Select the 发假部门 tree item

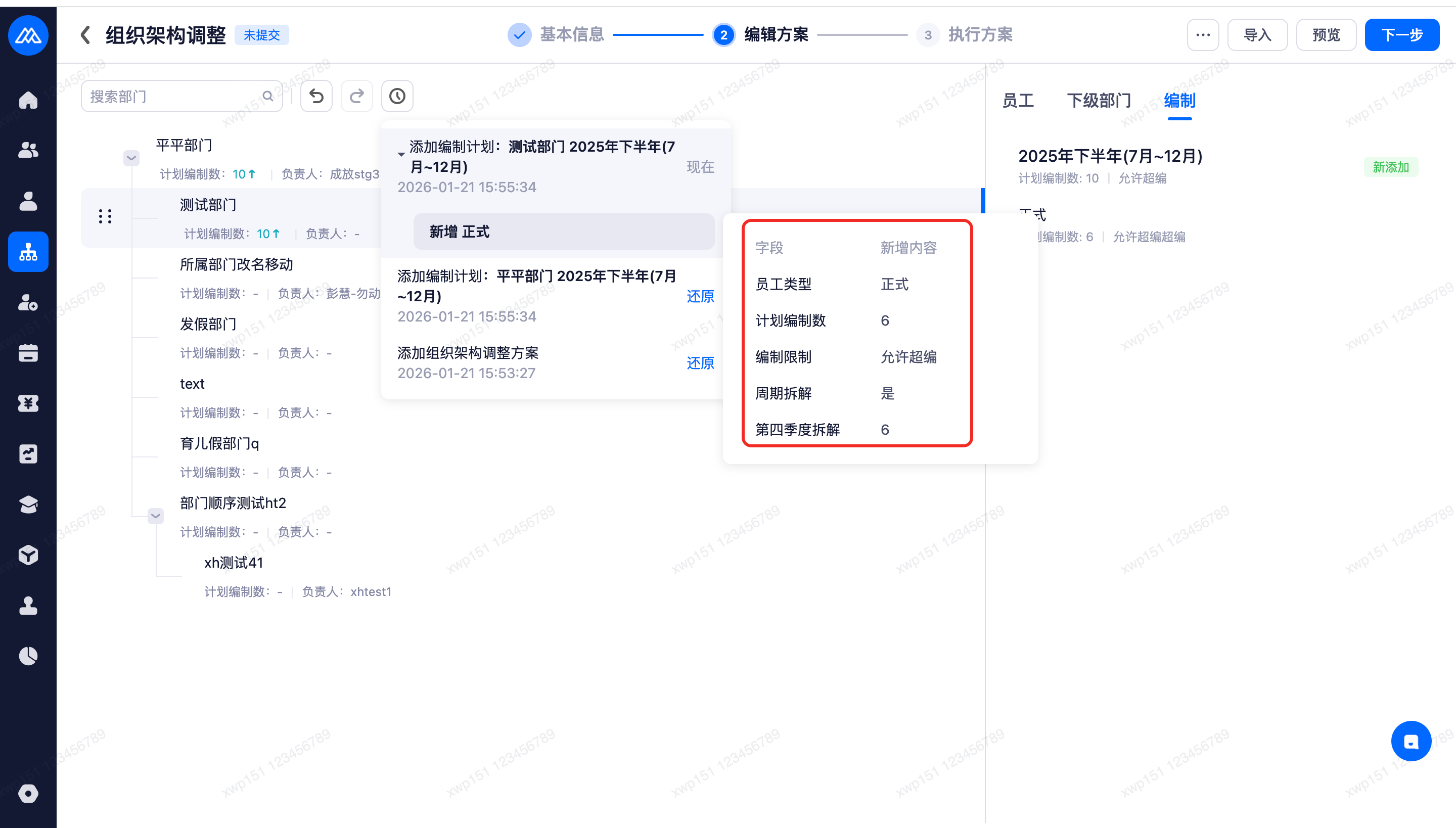208,324
